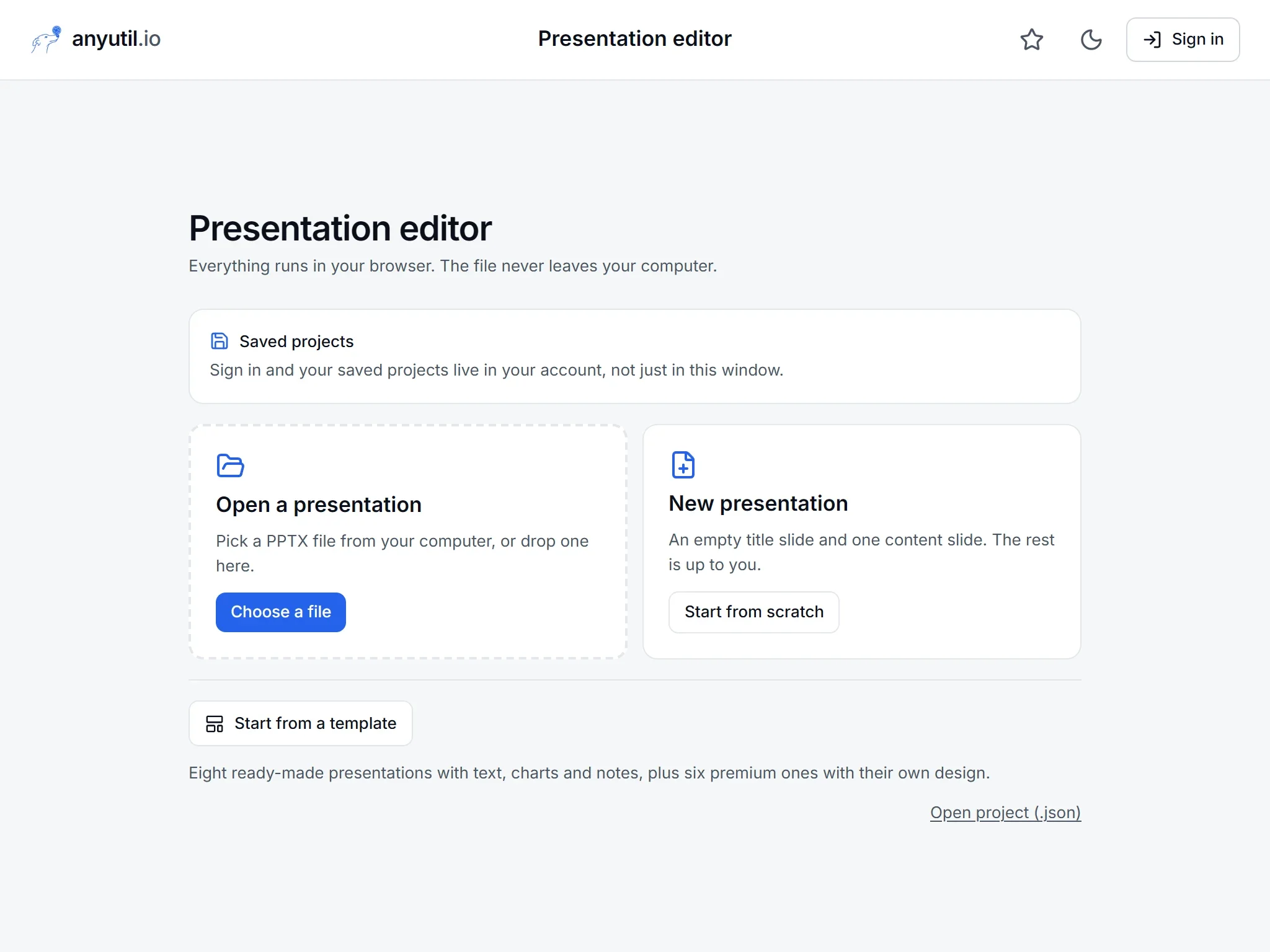Click the Open a presentation heading

[x=319, y=505]
